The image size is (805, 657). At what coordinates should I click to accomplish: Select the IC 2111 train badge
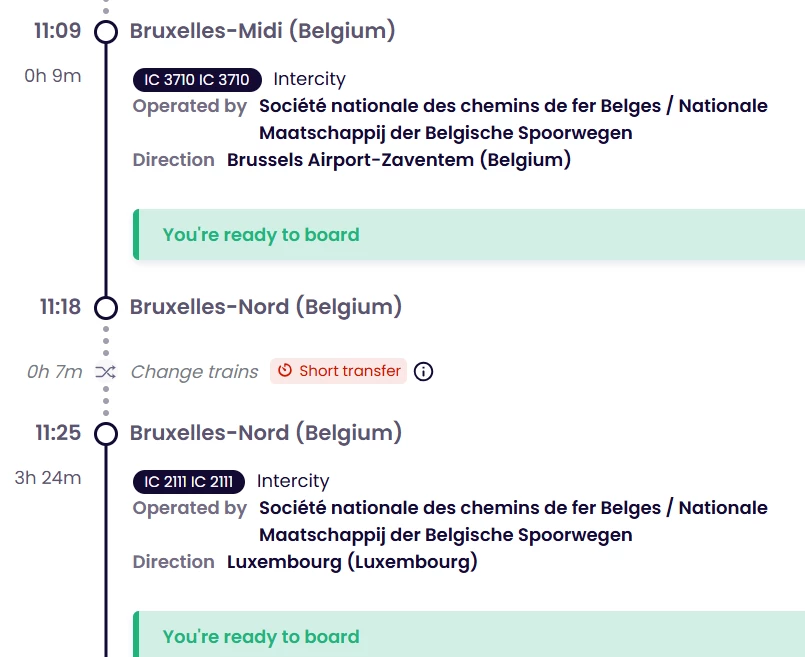pyautogui.click(x=189, y=482)
